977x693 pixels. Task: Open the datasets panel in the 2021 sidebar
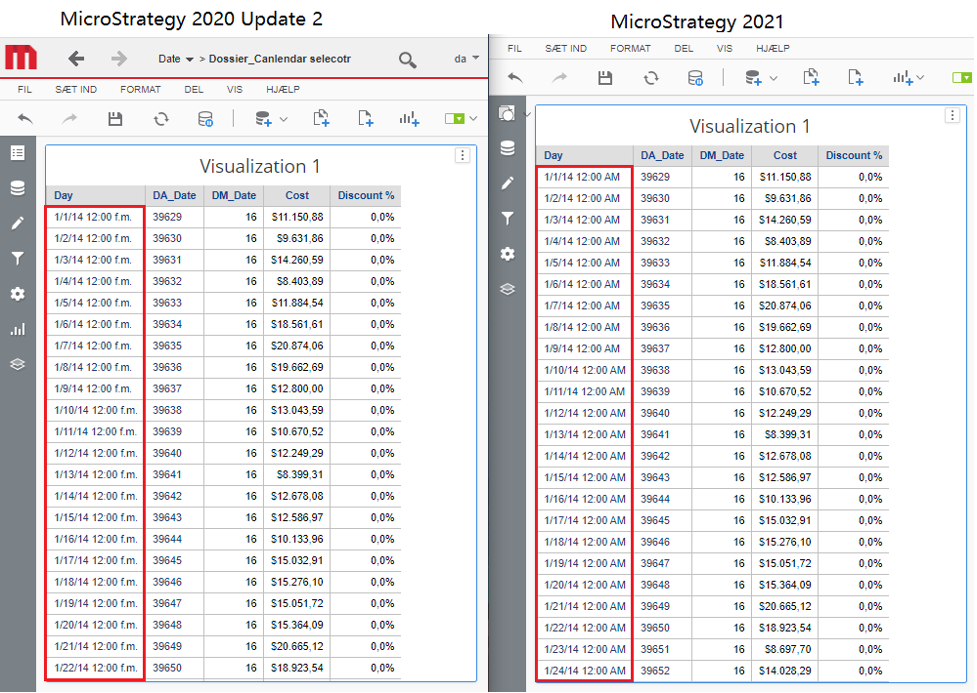508,148
